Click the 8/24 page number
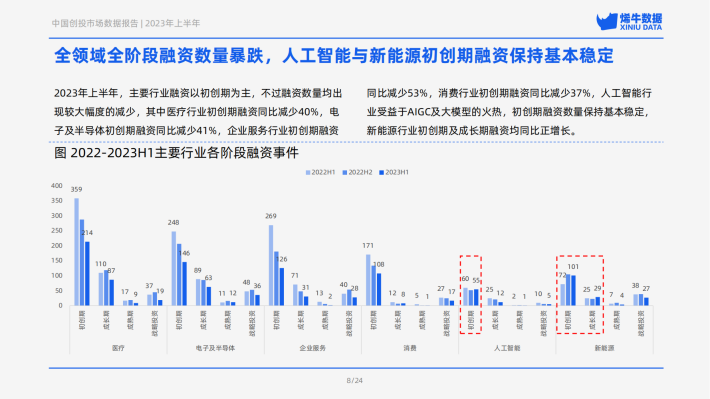Viewport: 710px width, 399px height. (x=355, y=380)
